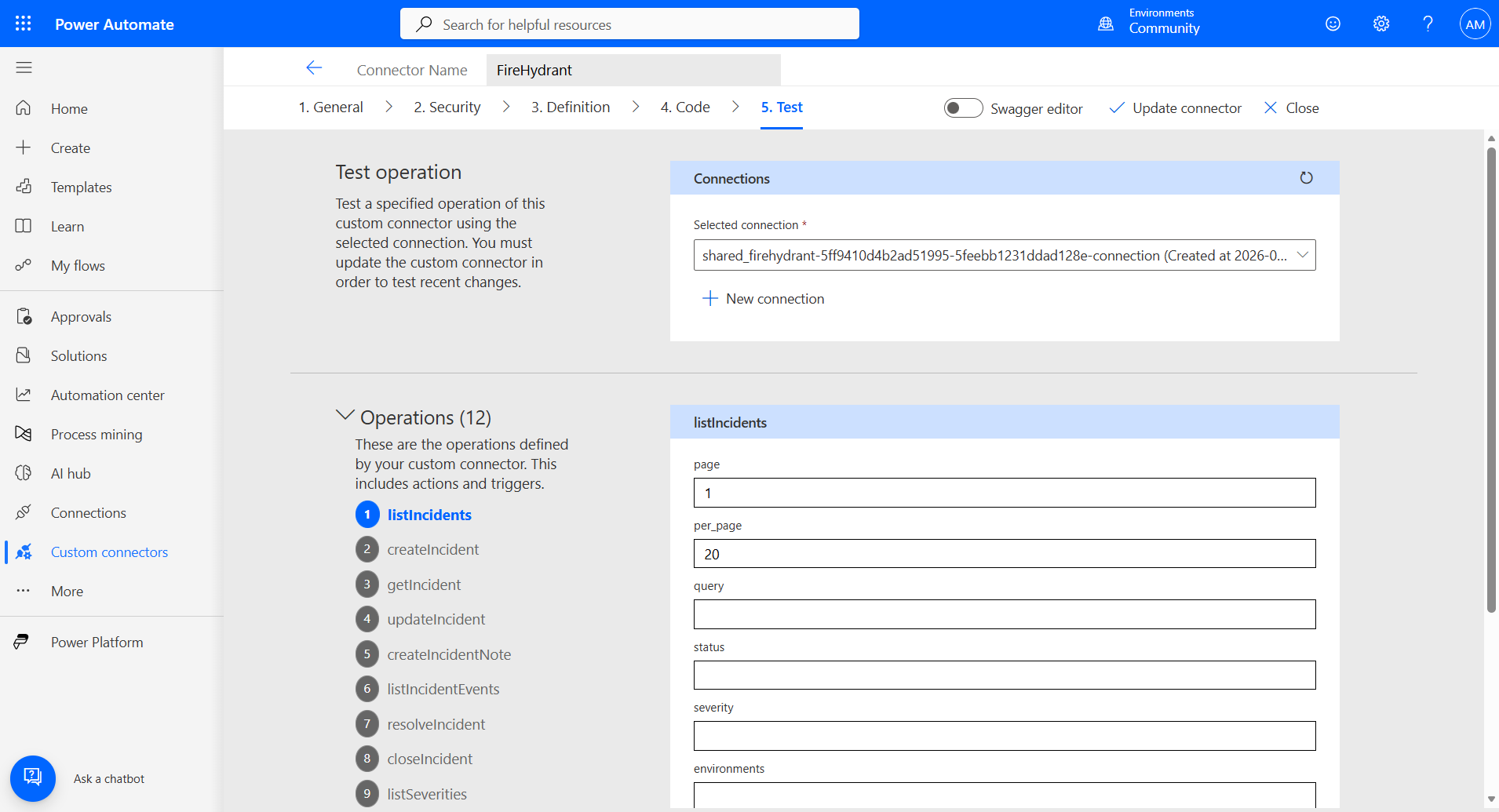Select the listIncidents operation
The width and height of the screenshot is (1499, 812).
pos(429,515)
